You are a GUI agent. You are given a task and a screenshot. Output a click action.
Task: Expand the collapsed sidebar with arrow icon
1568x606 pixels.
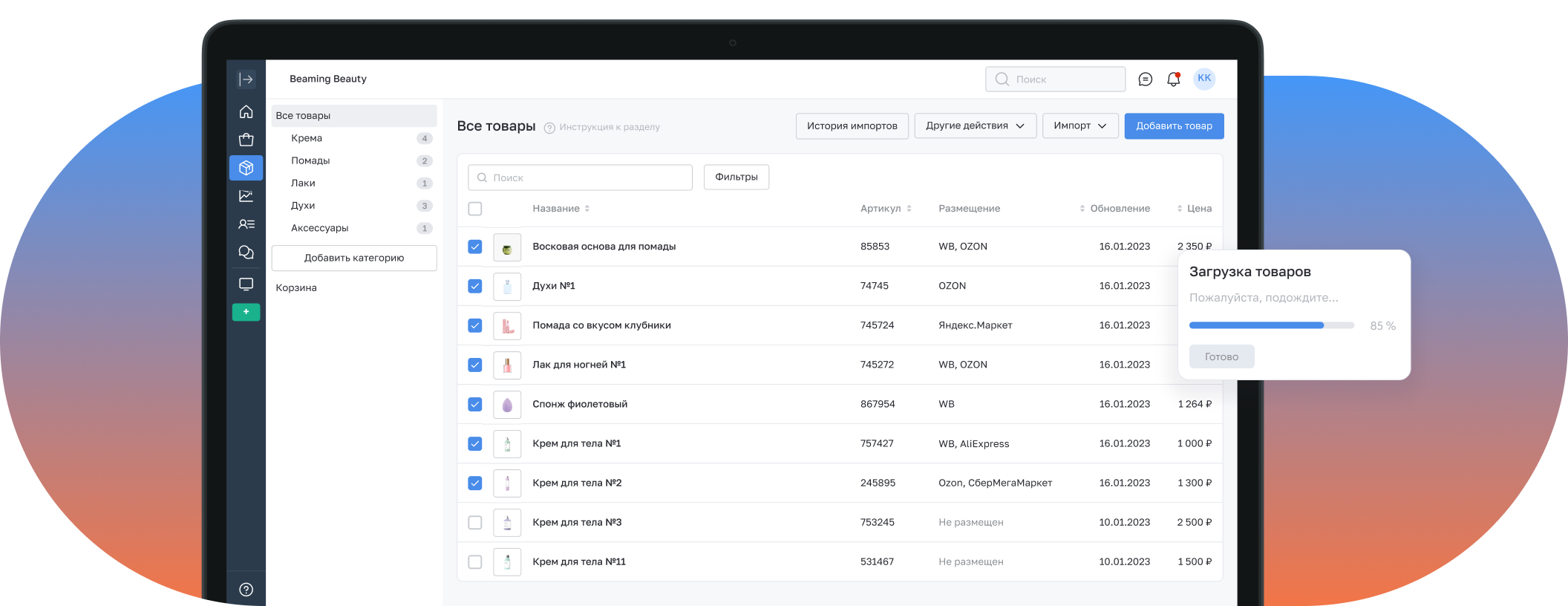pos(246,79)
